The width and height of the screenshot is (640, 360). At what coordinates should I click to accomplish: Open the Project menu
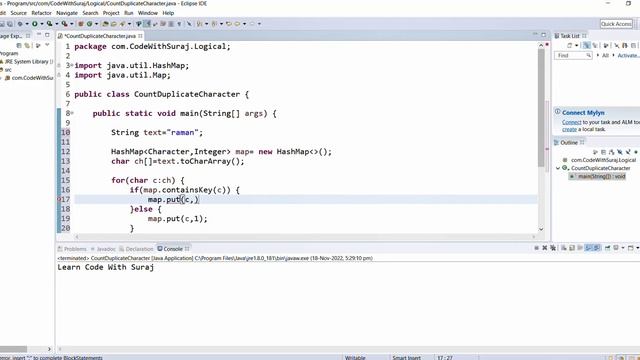pyautogui.click(x=111, y=13)
